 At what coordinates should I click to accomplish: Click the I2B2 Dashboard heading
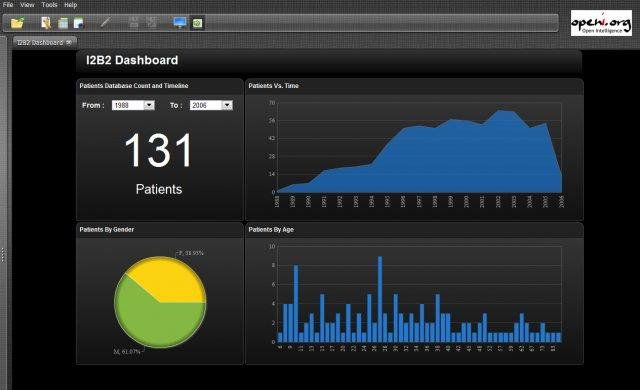click(132, 60)
